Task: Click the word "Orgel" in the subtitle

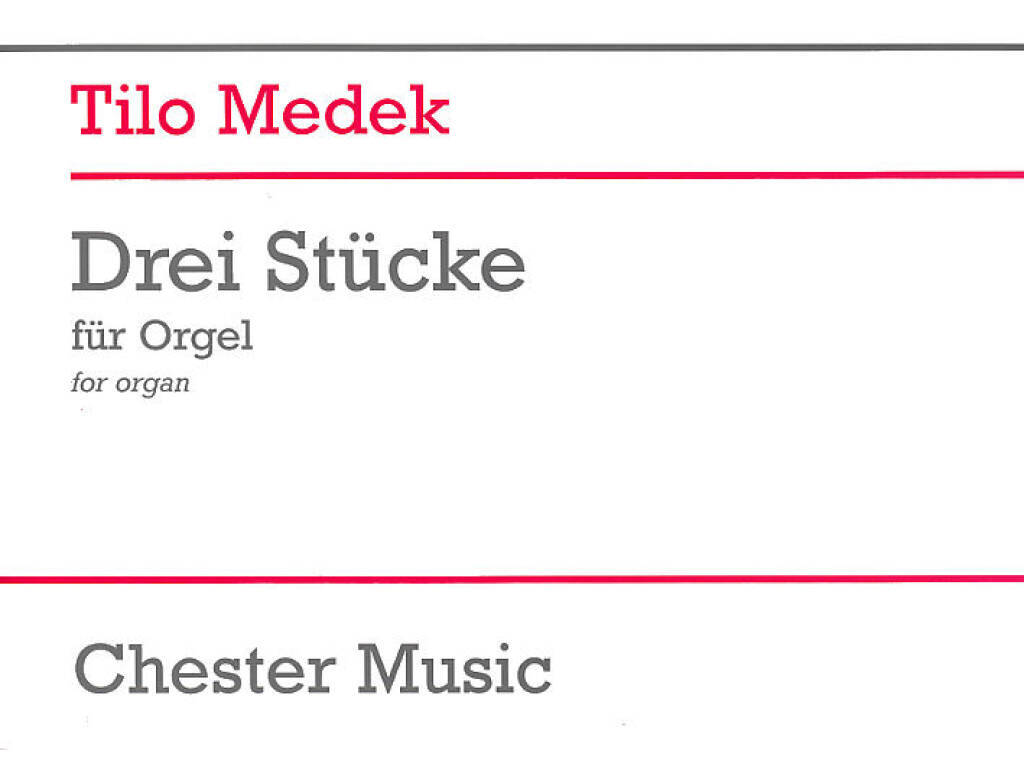Action: pos(196,338)
